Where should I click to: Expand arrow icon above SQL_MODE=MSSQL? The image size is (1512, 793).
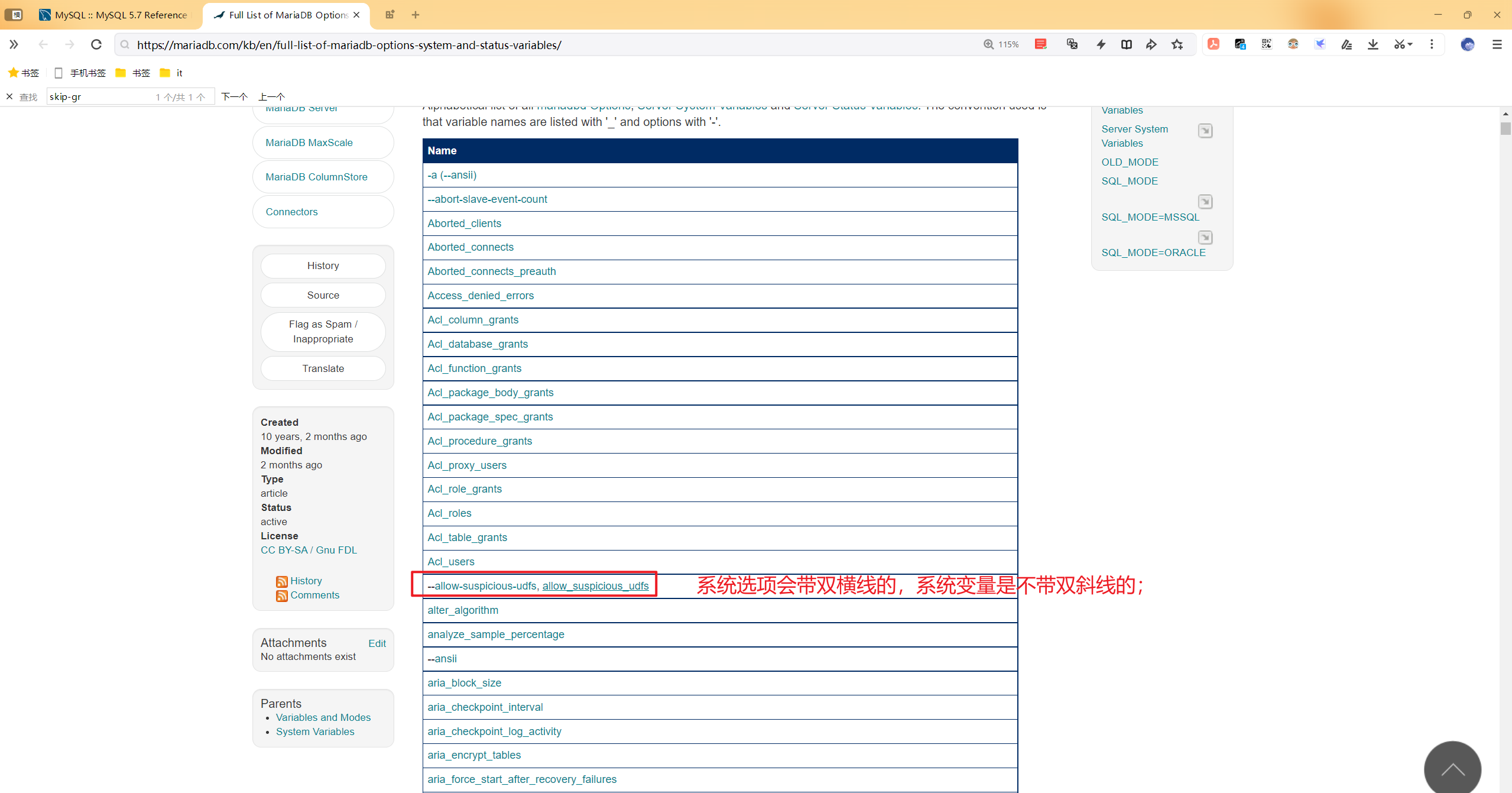point(1205,202)
